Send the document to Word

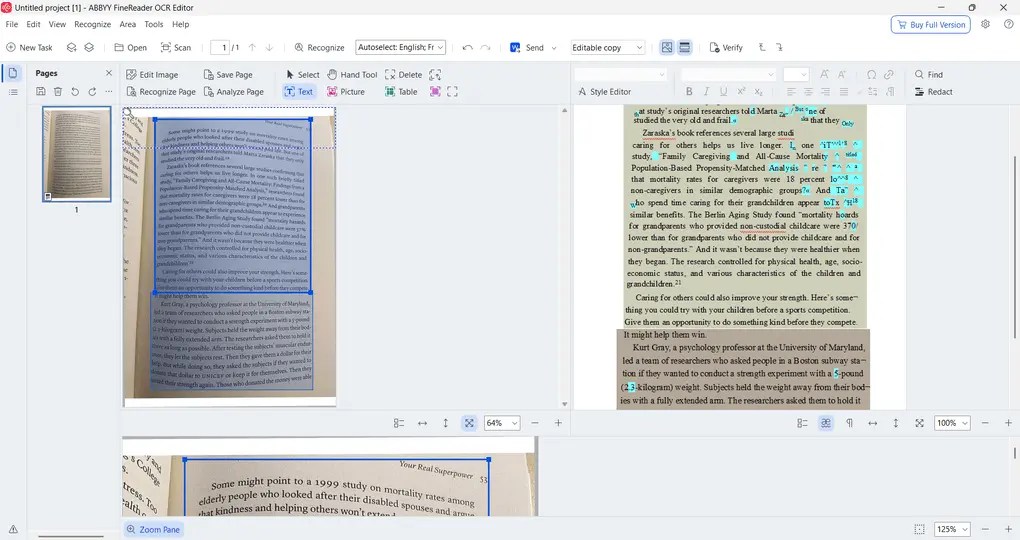[x=527, y=47]
